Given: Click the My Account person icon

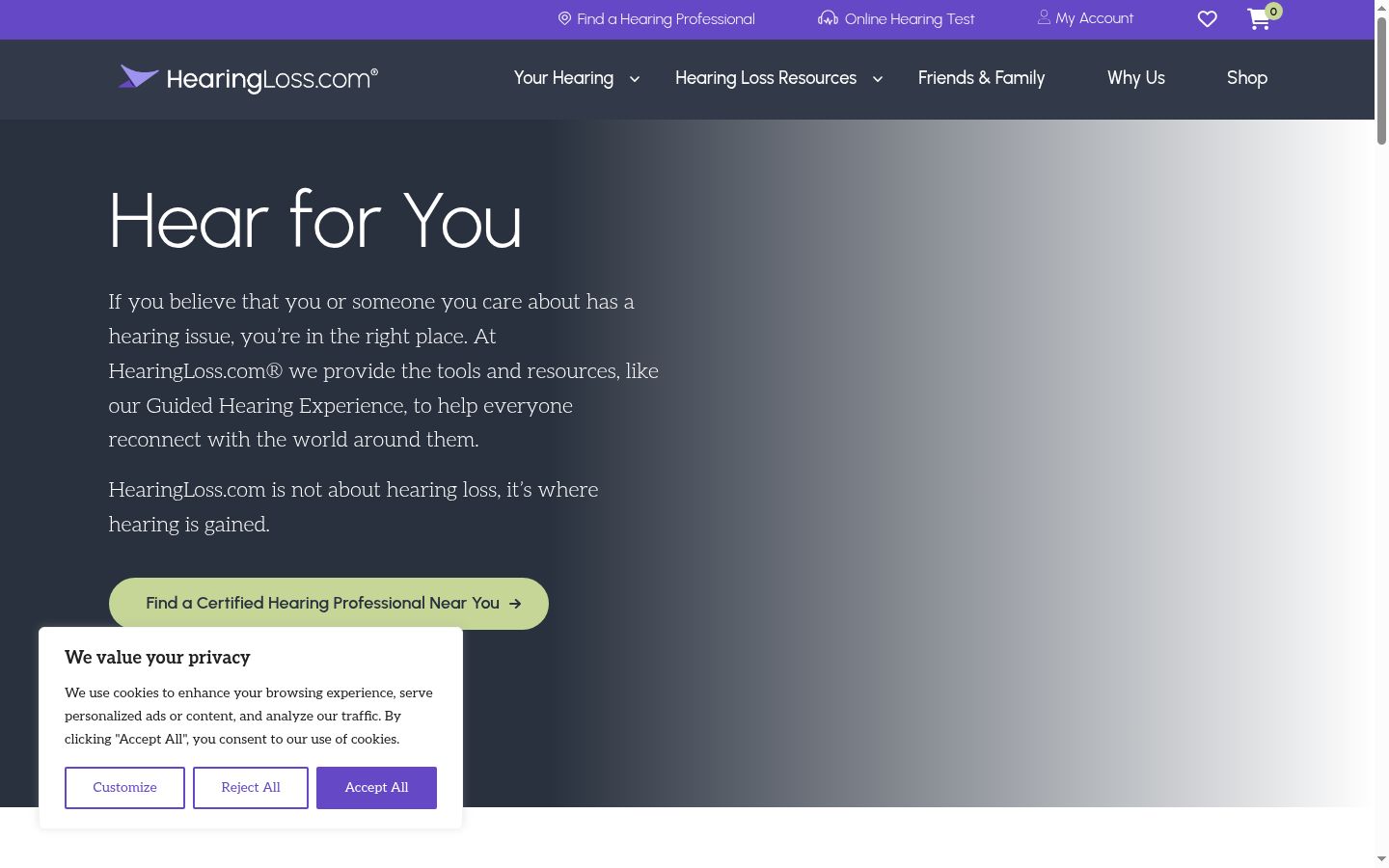Looking at the screenshot, I should [x=1044, y=17].
